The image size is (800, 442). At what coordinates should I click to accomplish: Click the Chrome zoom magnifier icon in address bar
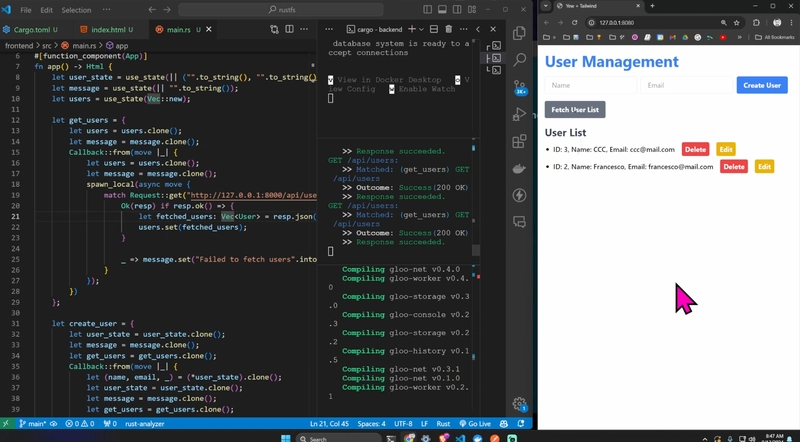723,22
